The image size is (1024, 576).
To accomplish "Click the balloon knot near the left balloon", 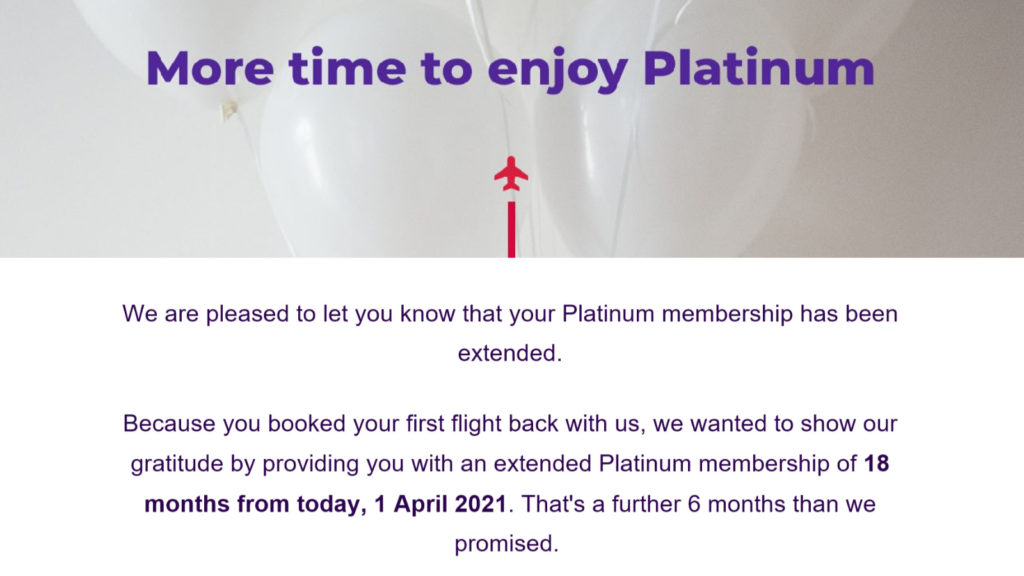I will tap(229, 110).
